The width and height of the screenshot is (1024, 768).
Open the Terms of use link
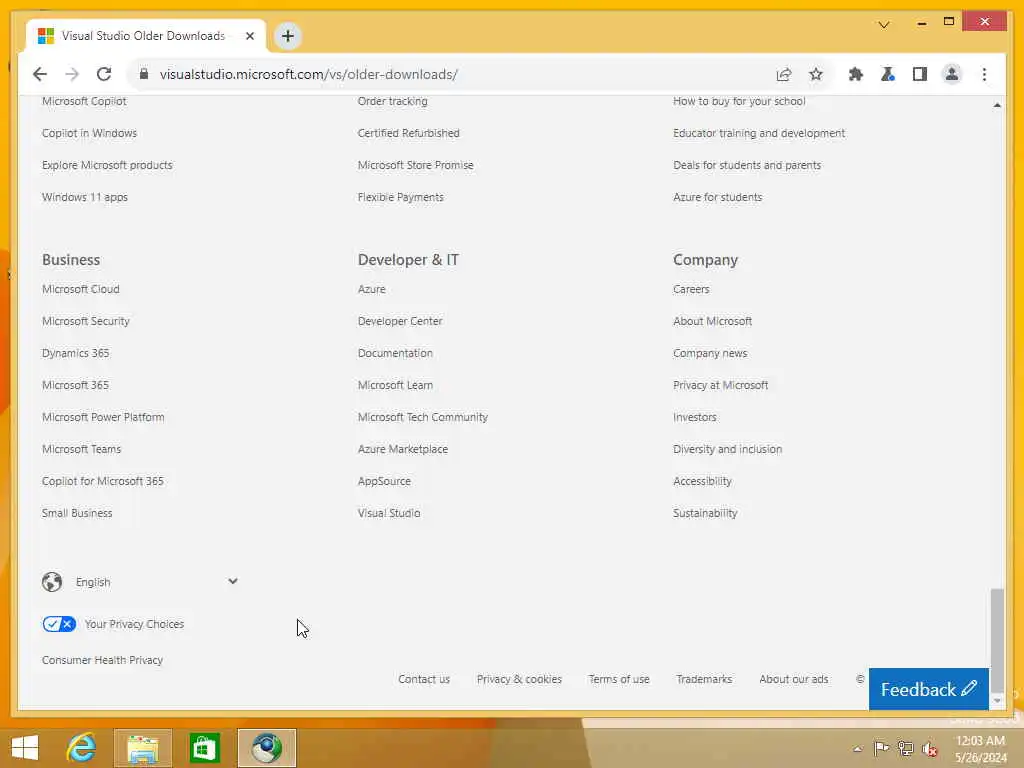[618, 679]
